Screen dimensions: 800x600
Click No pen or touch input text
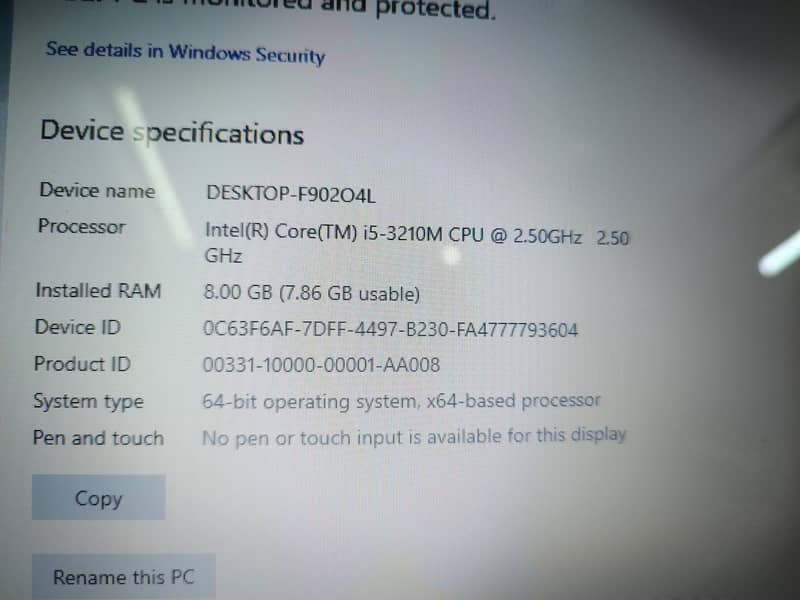414,437
